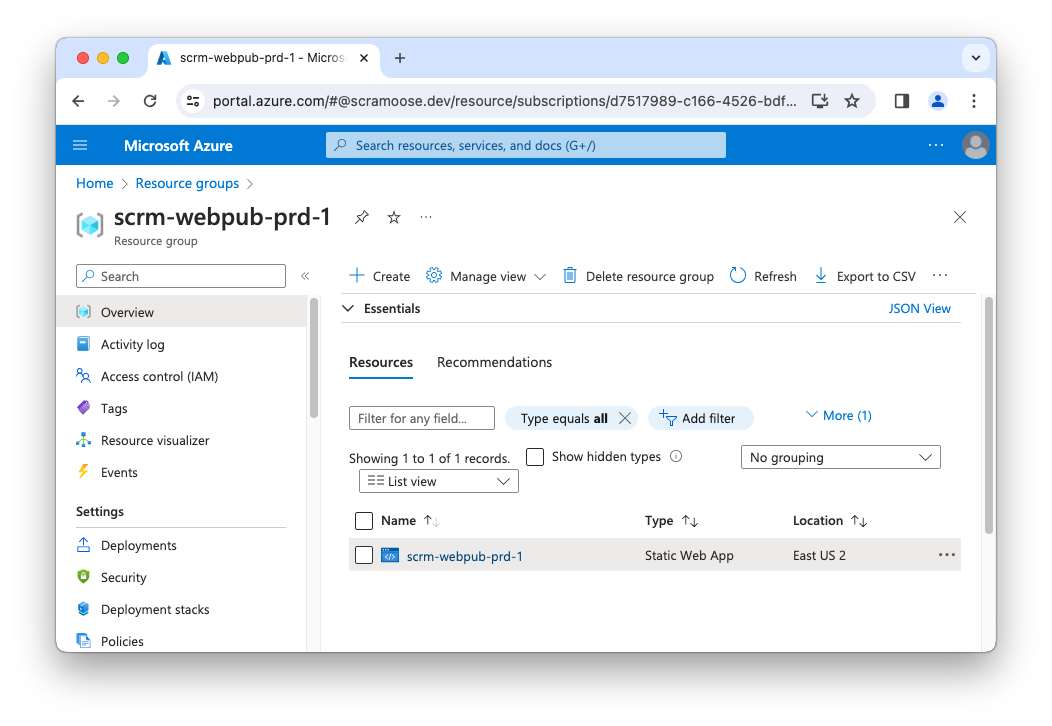This screenshot has height=726, width=1052.
Task: Sort by Name column
Action: point(410,521)
